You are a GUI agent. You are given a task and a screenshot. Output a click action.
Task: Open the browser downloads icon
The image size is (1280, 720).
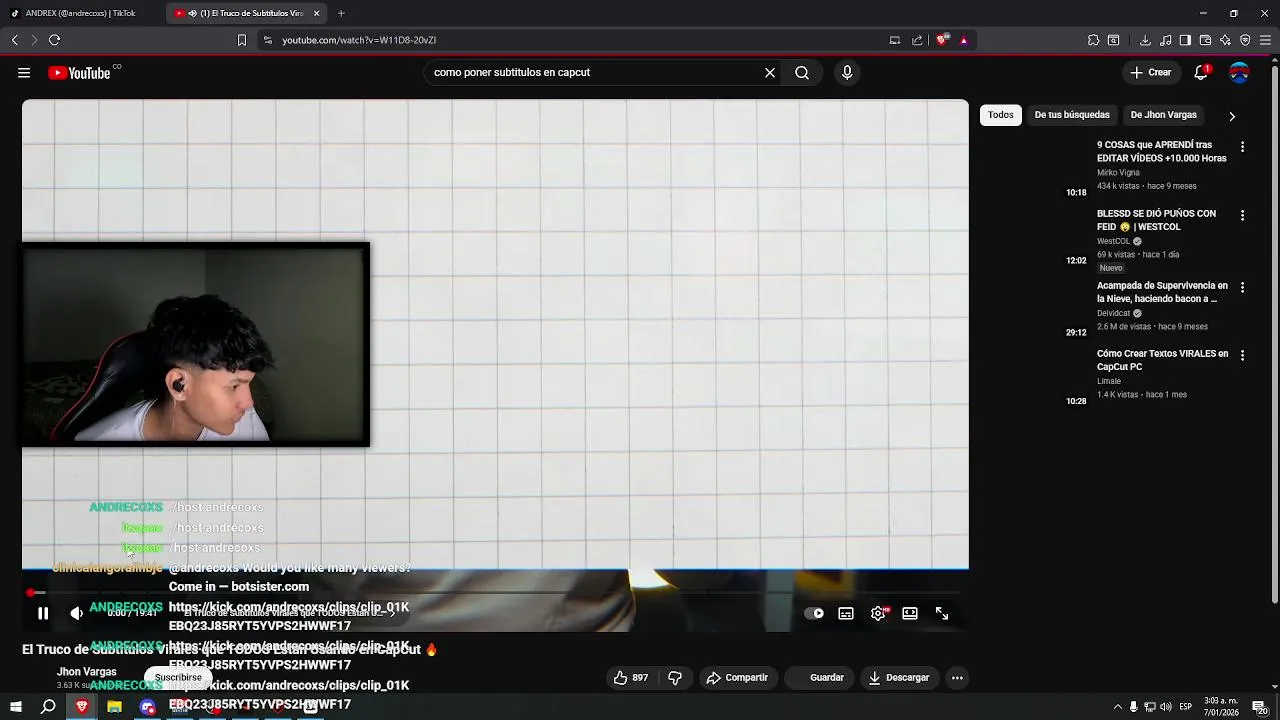point(1145,40)
